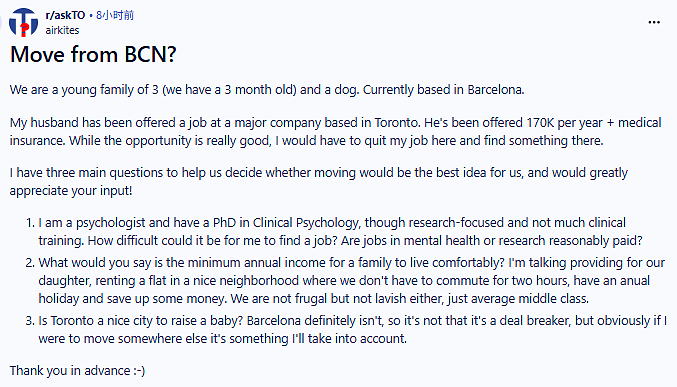Go to the r/askTO community link

point(65,15)
